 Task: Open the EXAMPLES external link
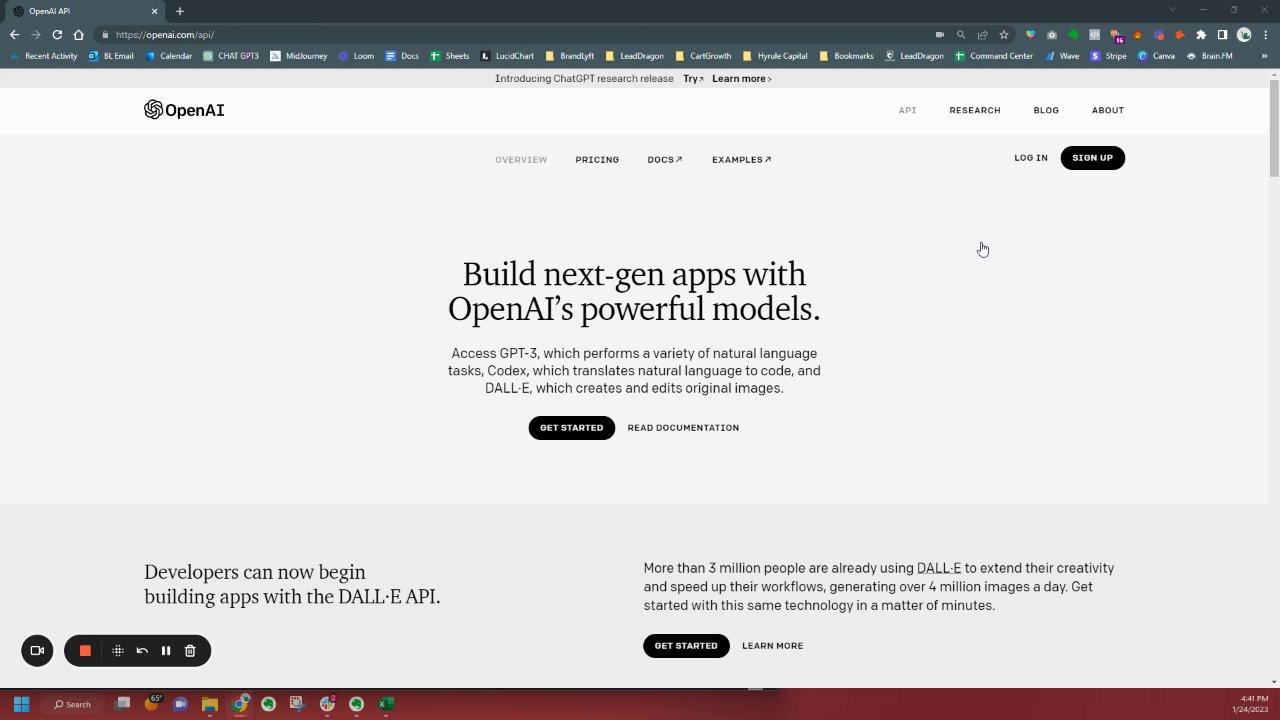pos(741,160)
